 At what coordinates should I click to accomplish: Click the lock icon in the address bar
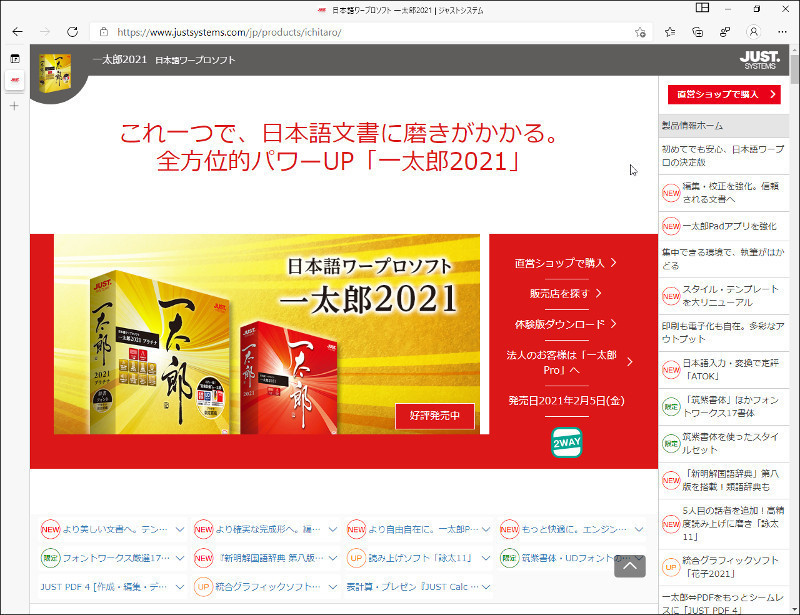(x=103, y=31)
